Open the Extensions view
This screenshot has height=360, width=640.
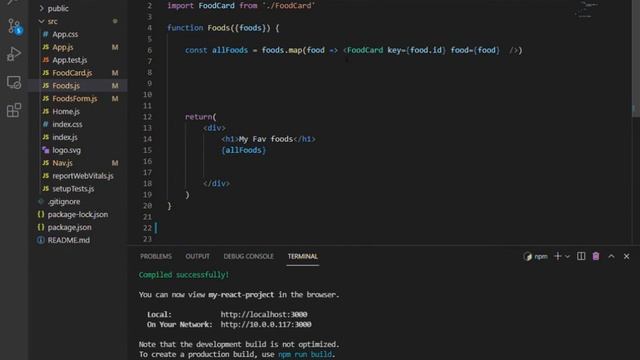click(x=14, y=110)
